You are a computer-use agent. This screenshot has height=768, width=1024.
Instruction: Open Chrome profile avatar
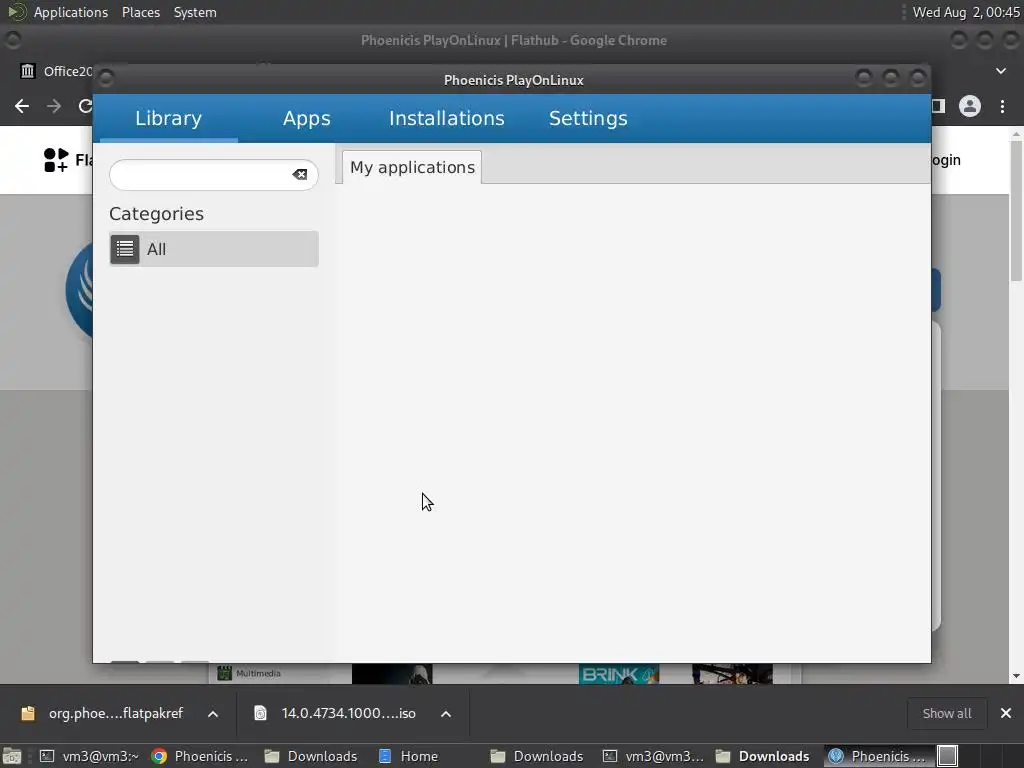pyautogui.click(x=970, y=106)
